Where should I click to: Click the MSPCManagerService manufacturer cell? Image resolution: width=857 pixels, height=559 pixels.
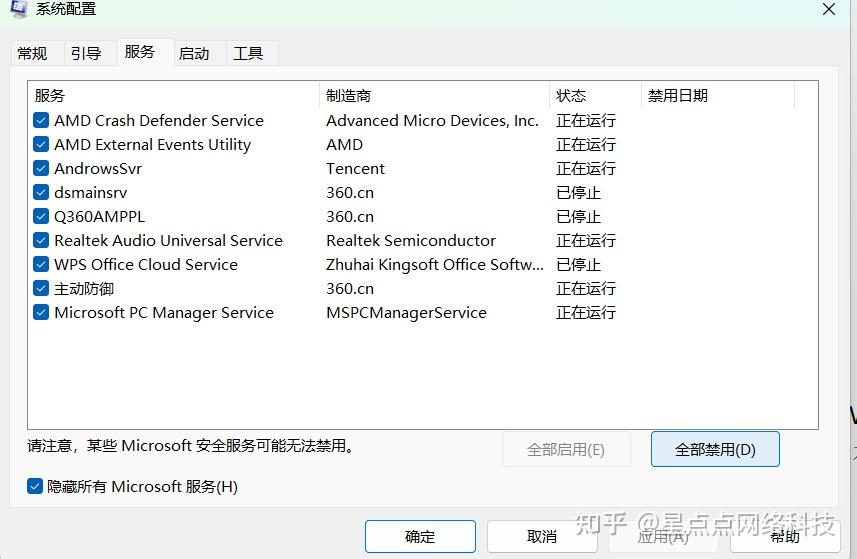(406, 313)
